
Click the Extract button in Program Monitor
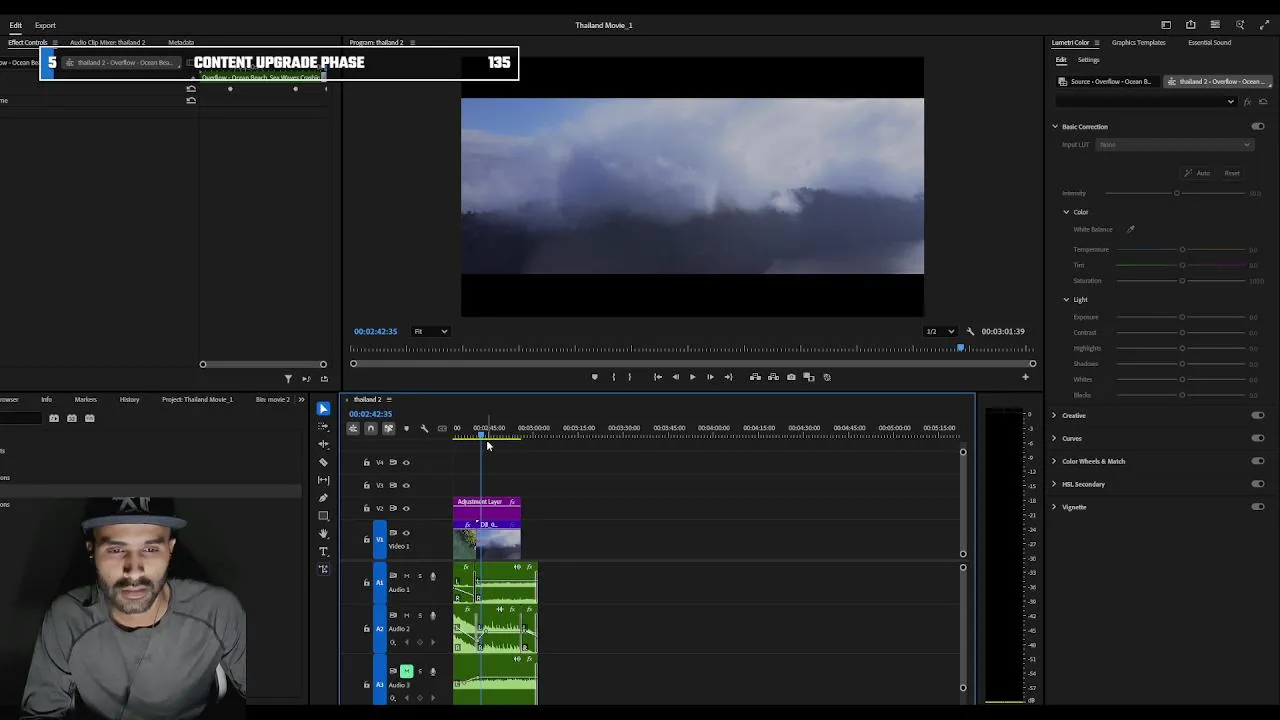[773, 377]
